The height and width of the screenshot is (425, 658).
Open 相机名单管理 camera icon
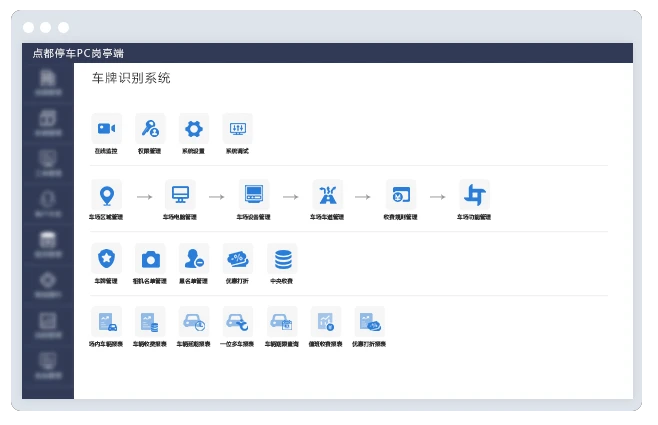150,258
